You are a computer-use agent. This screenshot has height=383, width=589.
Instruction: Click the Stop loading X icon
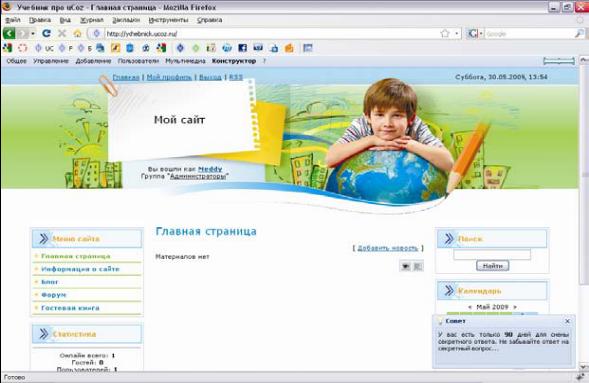coord(62,33)
